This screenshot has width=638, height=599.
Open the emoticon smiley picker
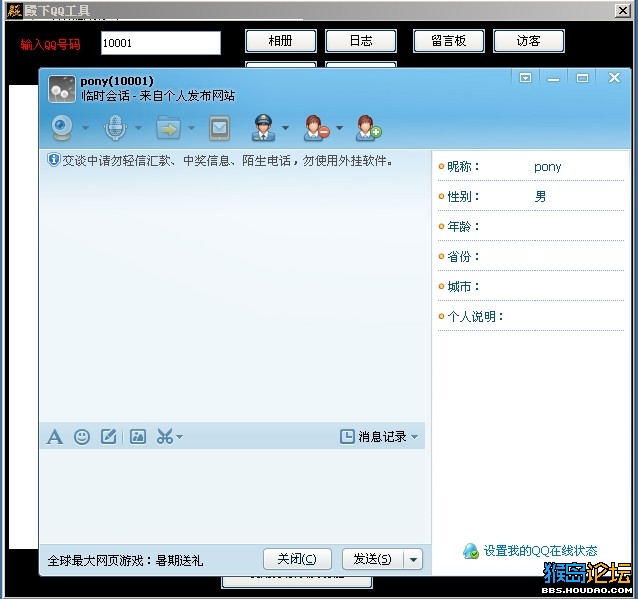tap(82, 437)
